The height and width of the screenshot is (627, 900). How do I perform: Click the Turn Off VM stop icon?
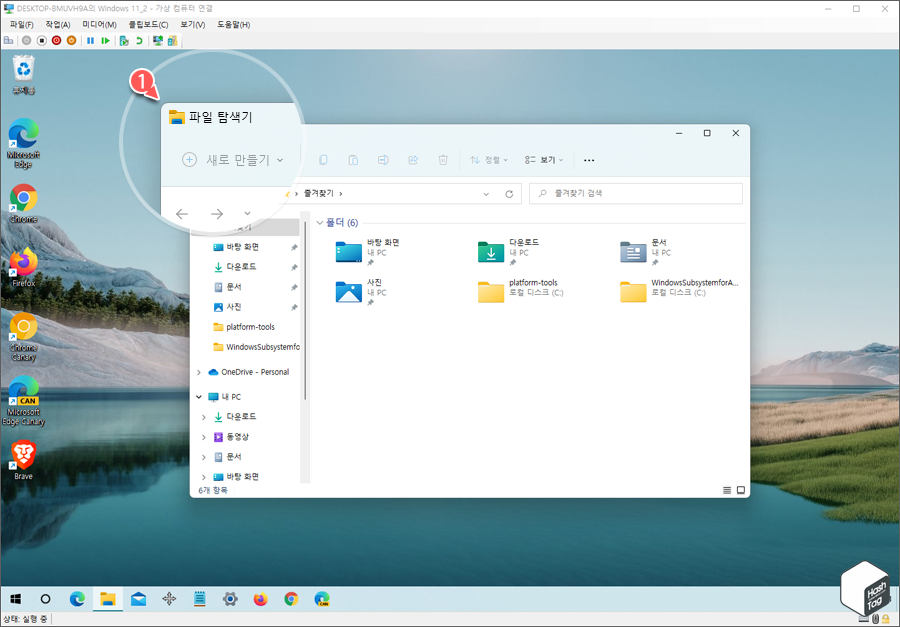pyautogui.click(x=41, y=41)
